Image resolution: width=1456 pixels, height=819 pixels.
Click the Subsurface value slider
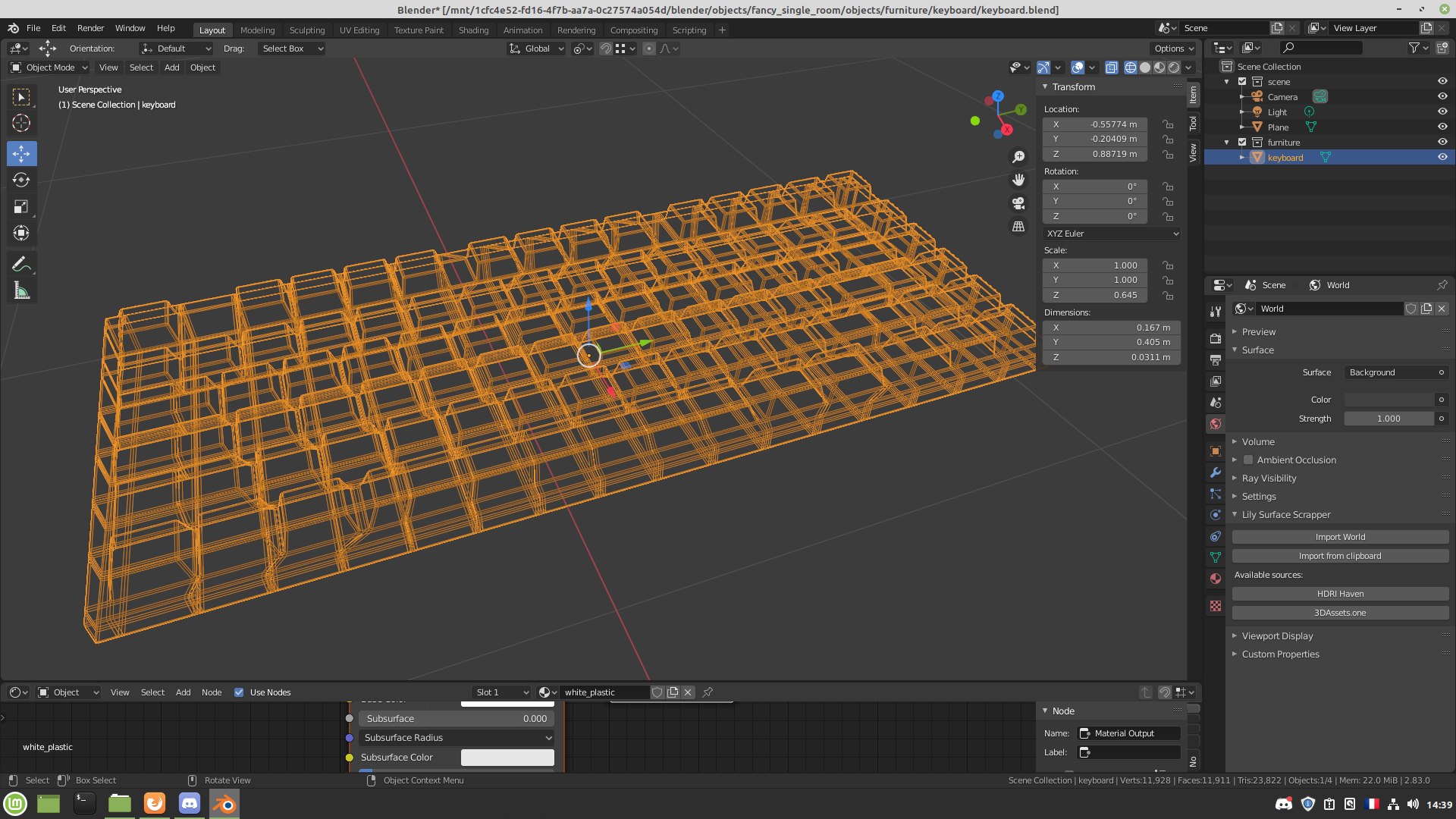click(x=456, y=719)
